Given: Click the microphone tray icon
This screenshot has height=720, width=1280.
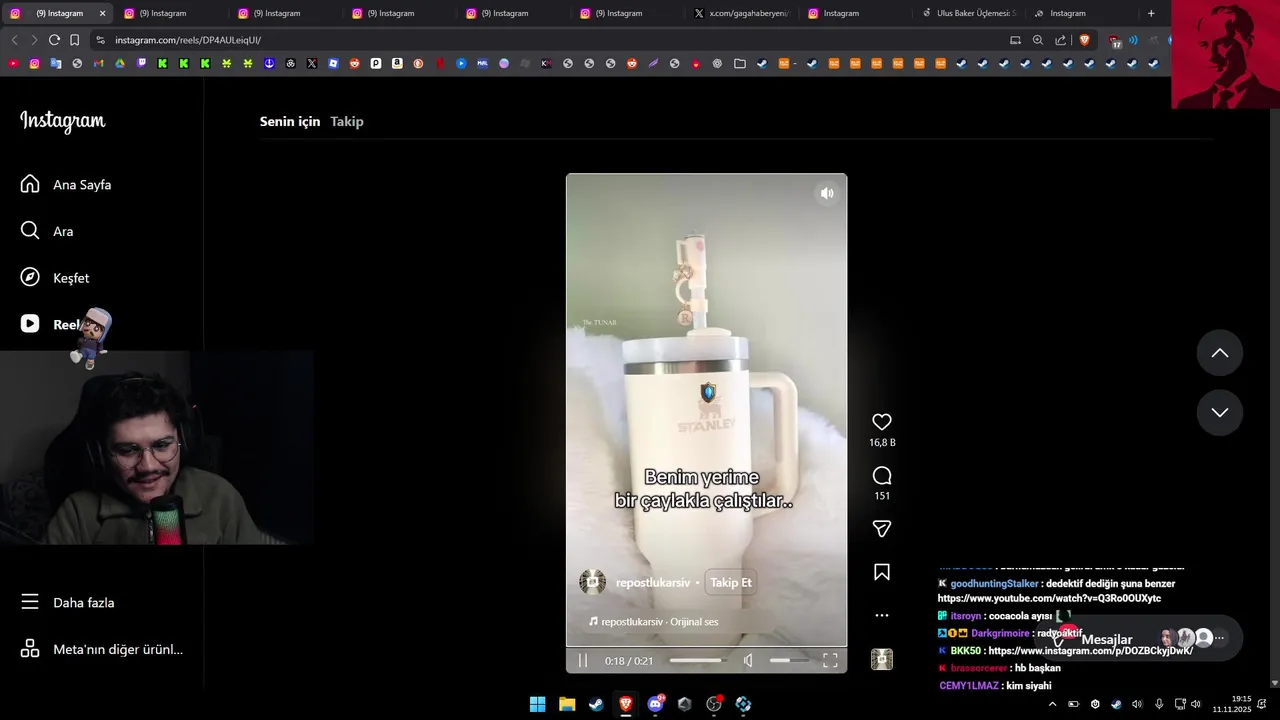Looking at the screenshot, I should pyautogui.click(x=1159, y=704).
